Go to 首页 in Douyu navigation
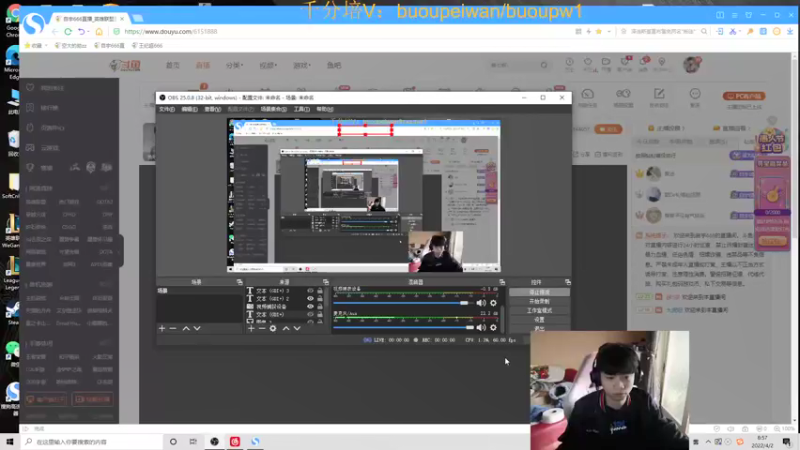 click(172, 65)
